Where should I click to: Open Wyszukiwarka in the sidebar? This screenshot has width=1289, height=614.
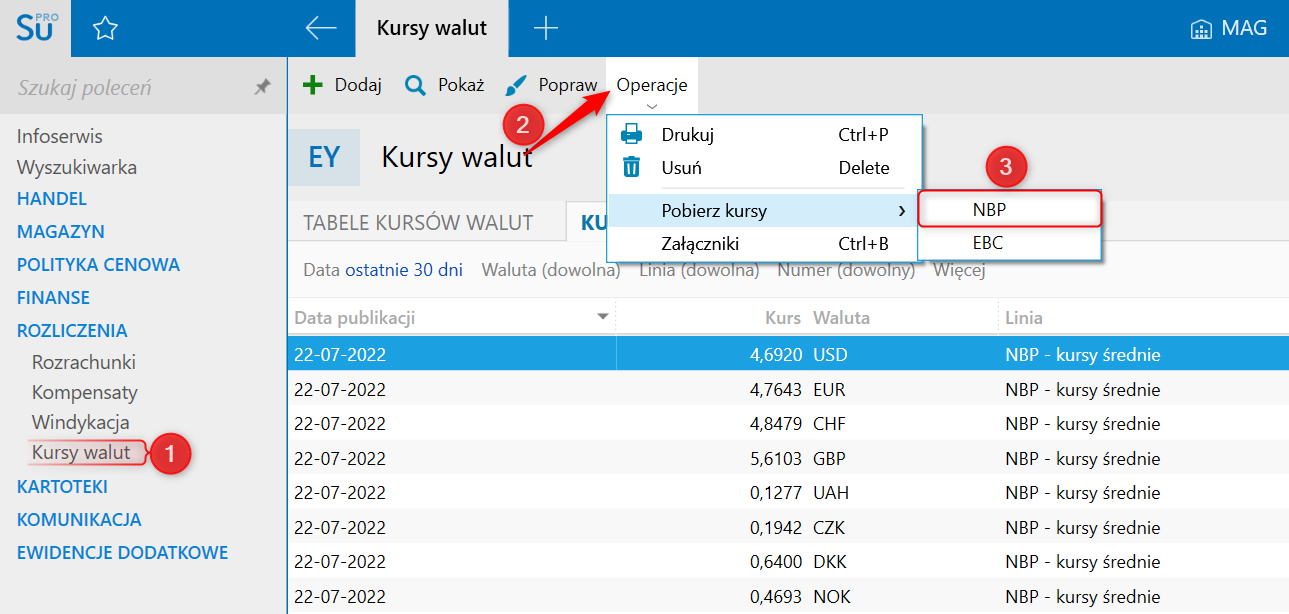coord(77,167)
